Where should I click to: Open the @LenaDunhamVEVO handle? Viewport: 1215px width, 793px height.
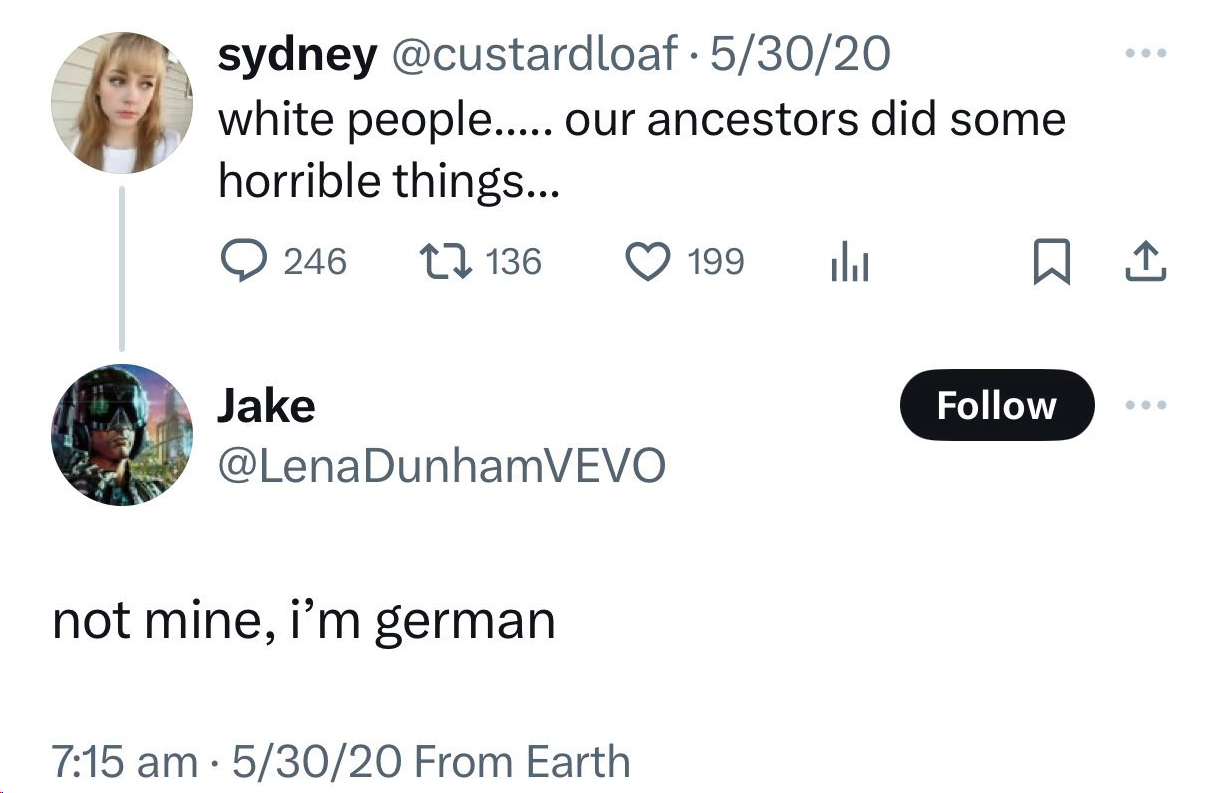click(441, 465)
